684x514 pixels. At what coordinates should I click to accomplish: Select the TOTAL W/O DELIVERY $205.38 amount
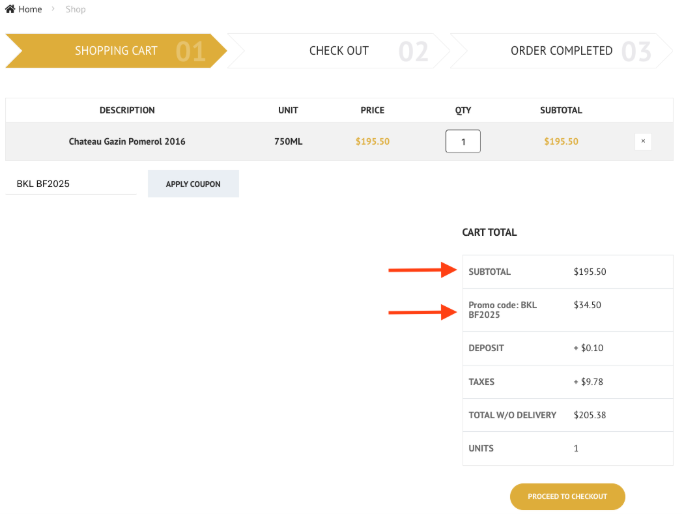[590, 415]
